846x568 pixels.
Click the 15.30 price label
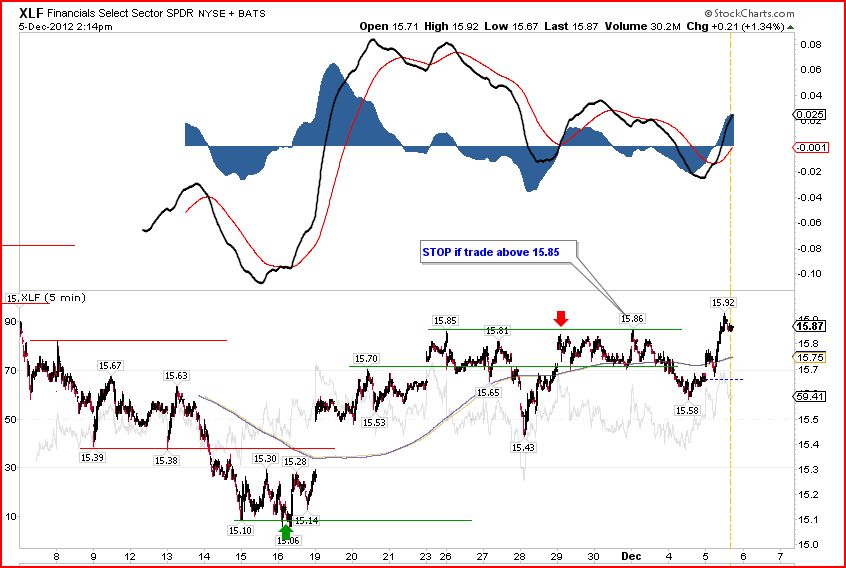point(265,458)
